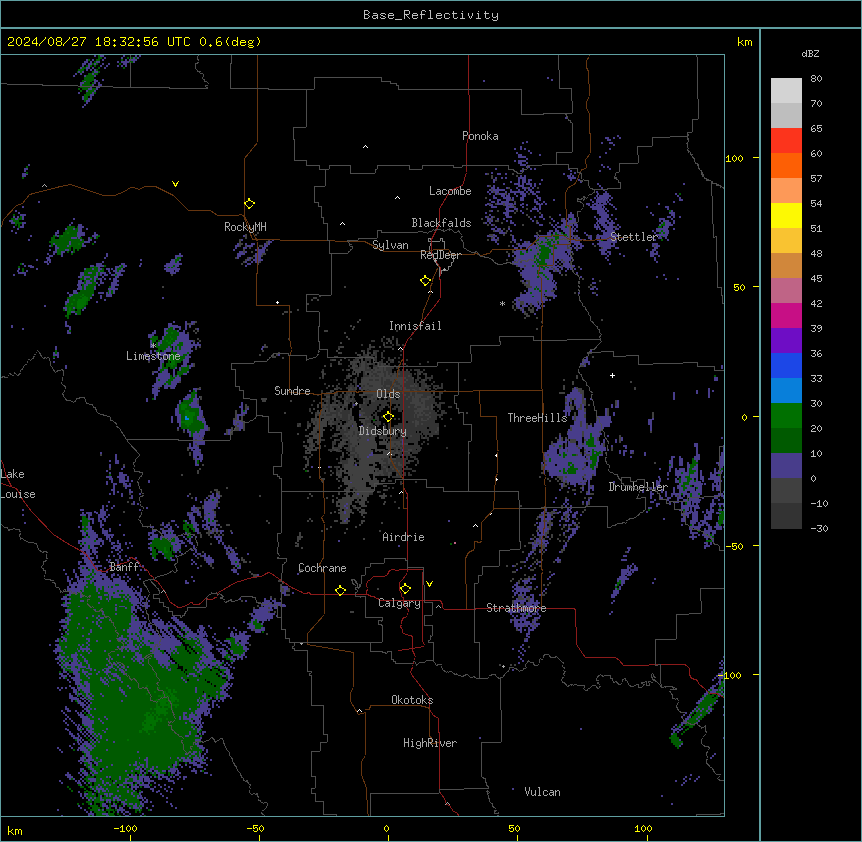The width and height of the screenshot is (862, 842).
Task: Click the Calgary city label
Action: pyautogui.click(x=399, y=603)
